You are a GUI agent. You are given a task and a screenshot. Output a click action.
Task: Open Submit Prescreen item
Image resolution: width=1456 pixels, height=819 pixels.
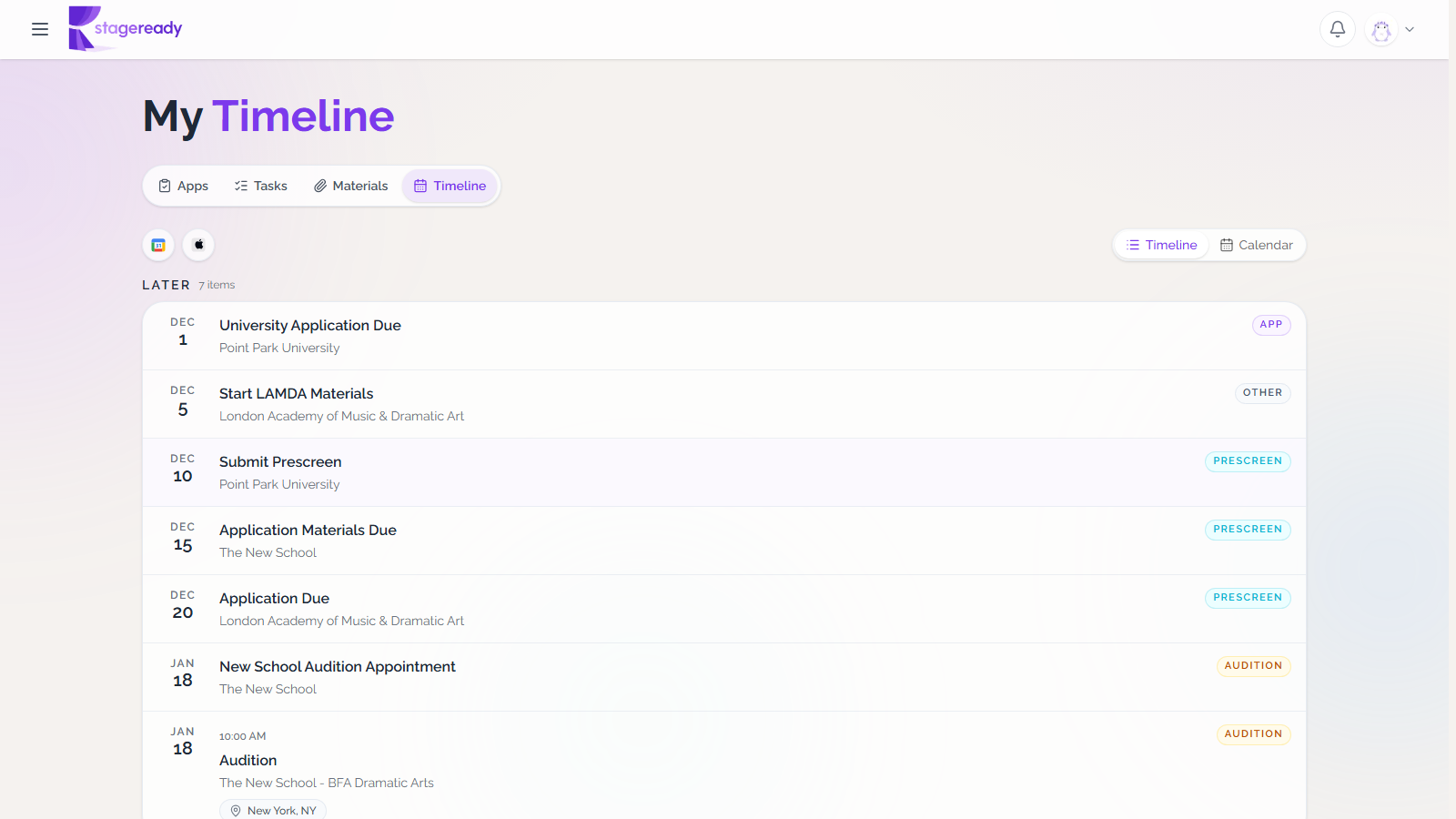(x=724, y=472)
